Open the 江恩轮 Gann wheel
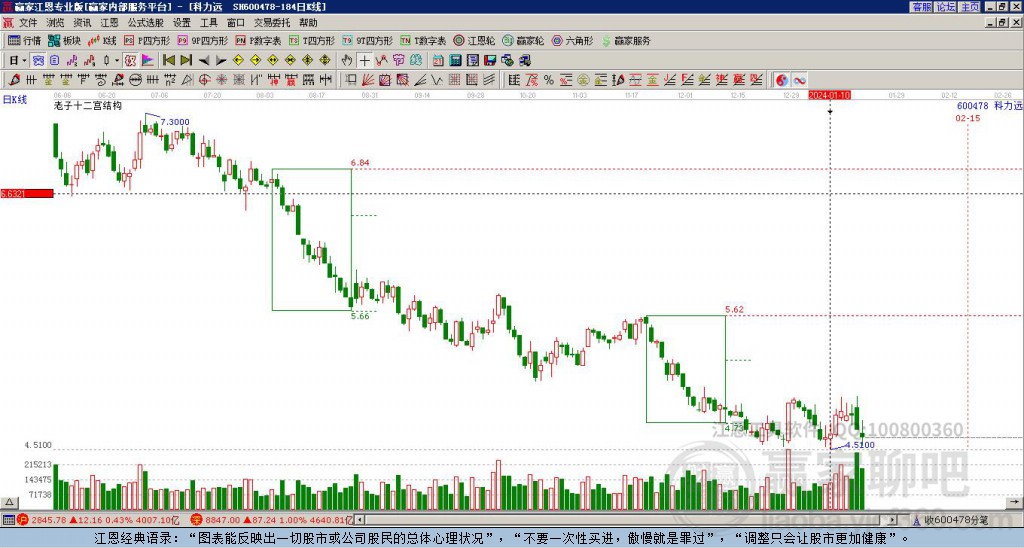The image size is (1024, 548). (474, 40)
